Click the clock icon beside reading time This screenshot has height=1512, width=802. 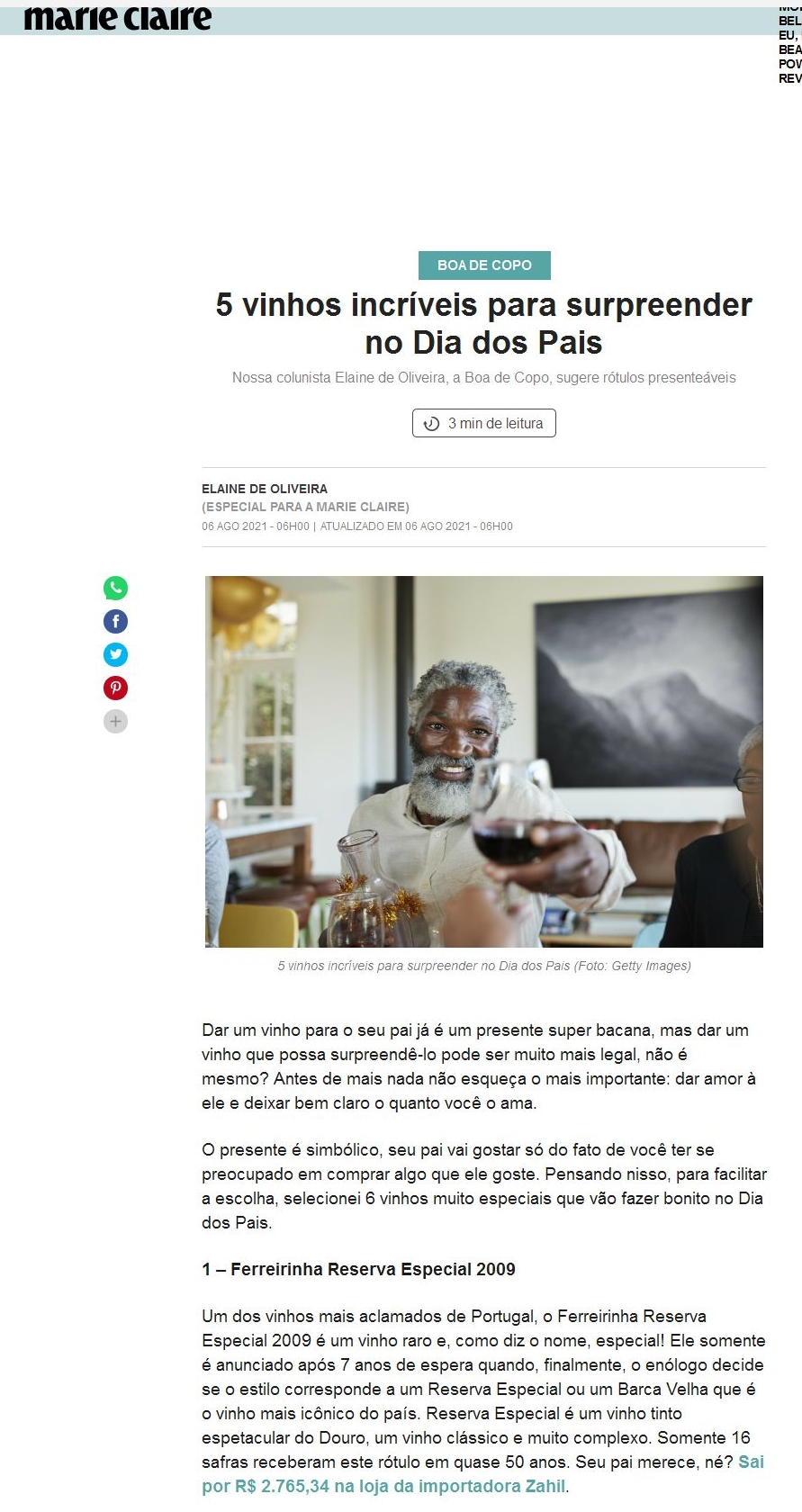[432, 424]
